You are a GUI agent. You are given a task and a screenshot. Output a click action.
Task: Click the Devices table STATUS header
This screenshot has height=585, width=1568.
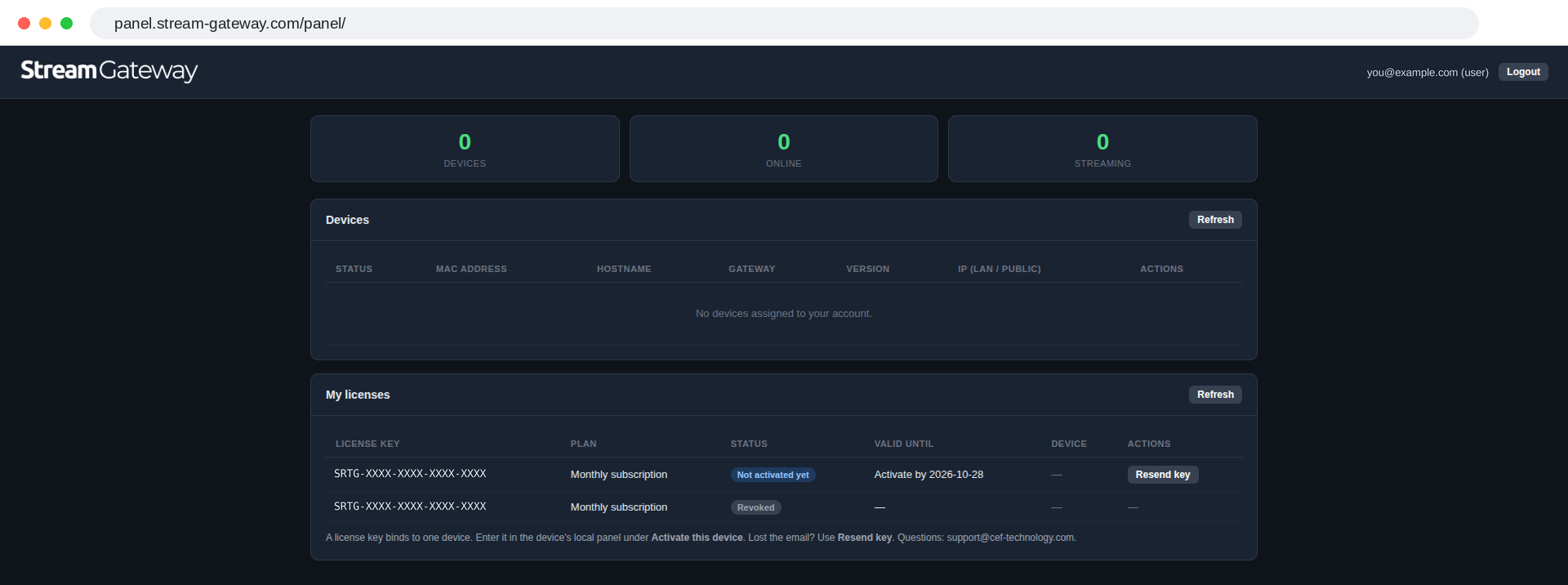click(354, 269)
